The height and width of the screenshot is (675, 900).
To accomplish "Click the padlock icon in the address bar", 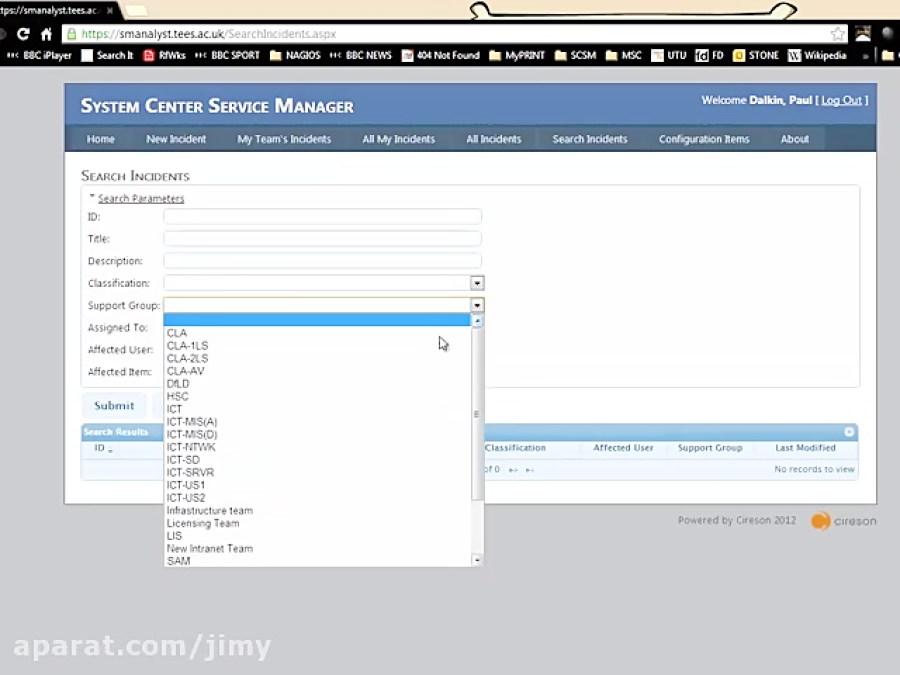I will [71, 32].
